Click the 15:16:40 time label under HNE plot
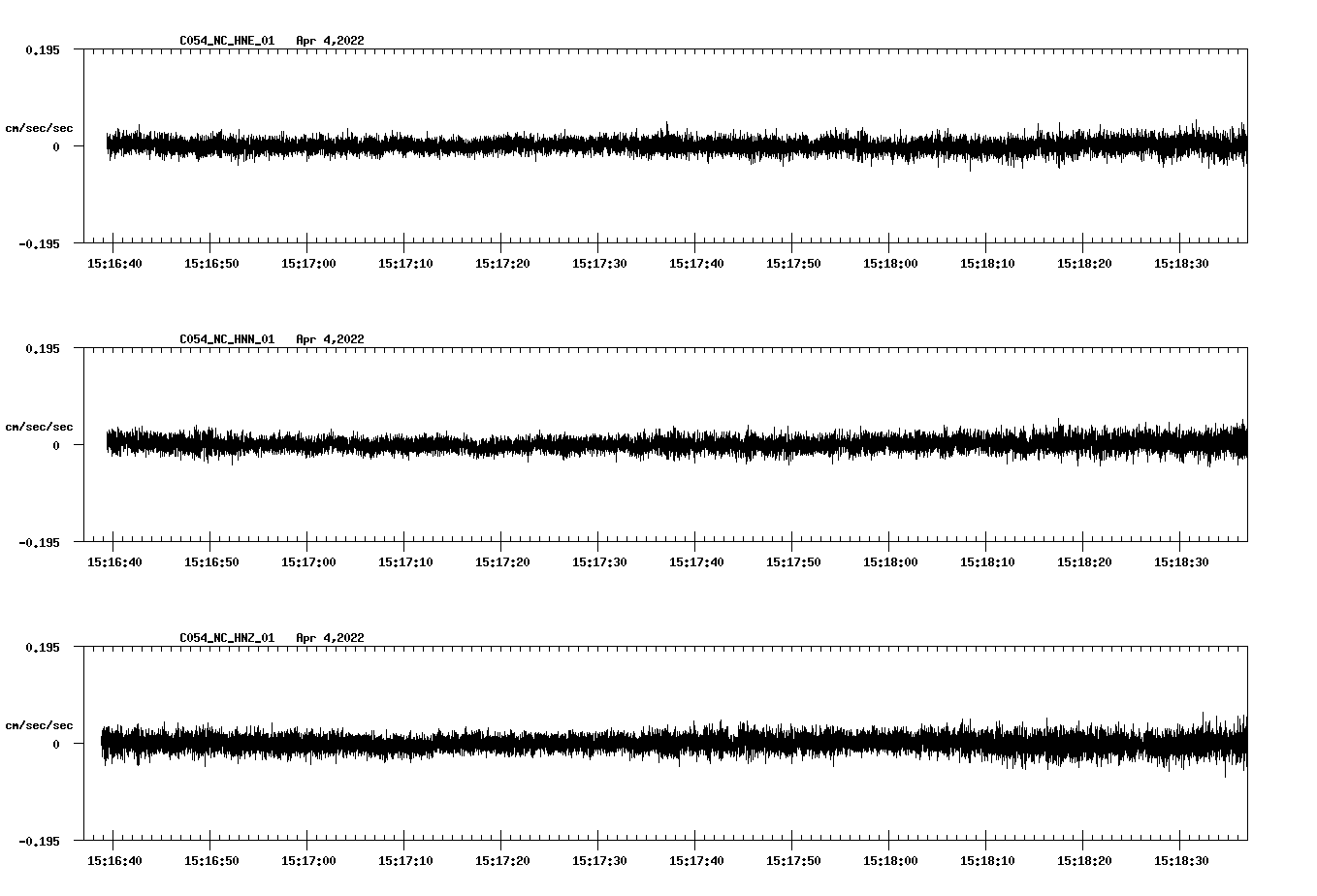Viewport: 1317px width, 896px height. 114,264
